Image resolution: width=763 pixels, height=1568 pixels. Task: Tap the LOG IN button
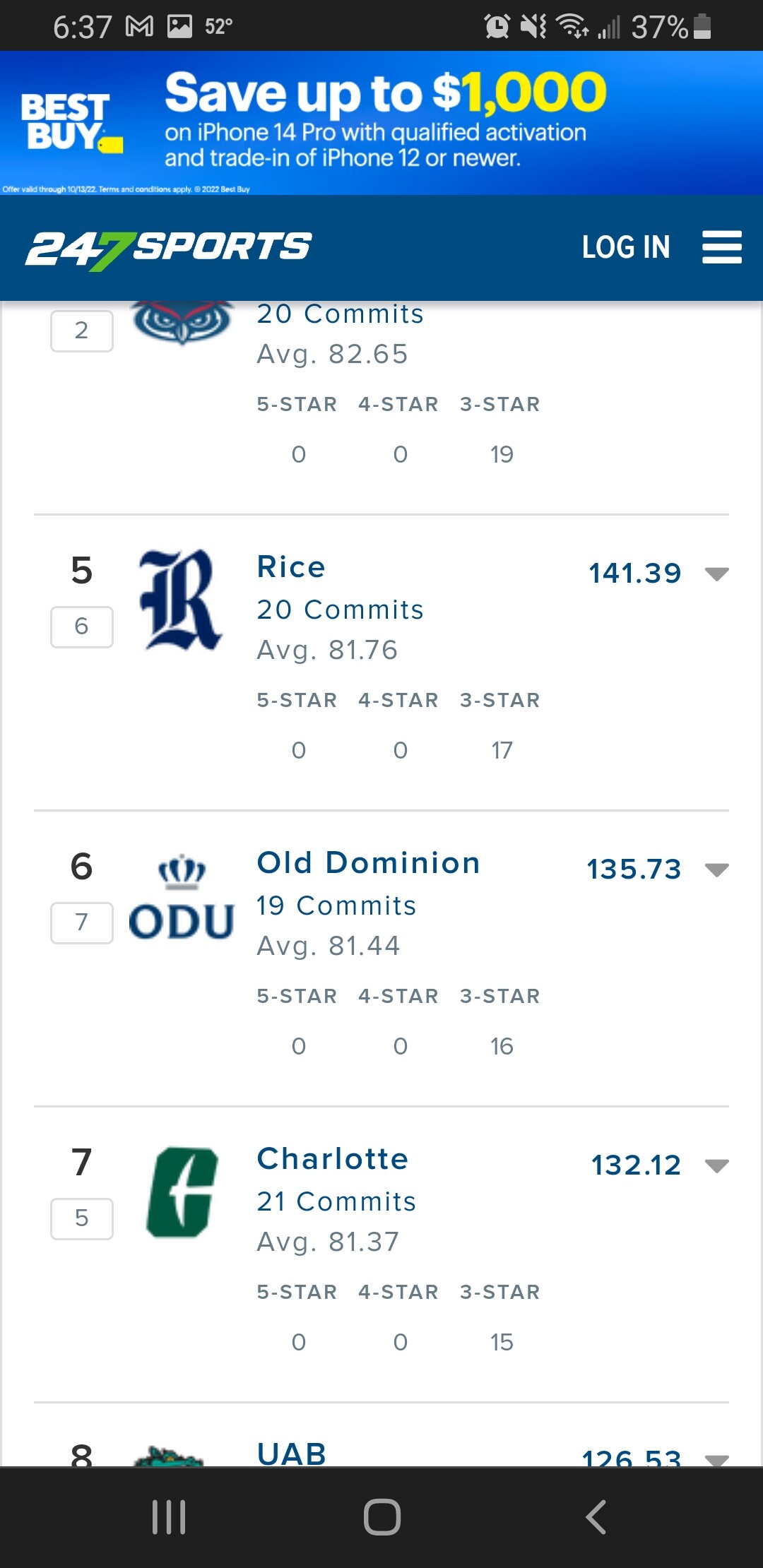(625, 247)
